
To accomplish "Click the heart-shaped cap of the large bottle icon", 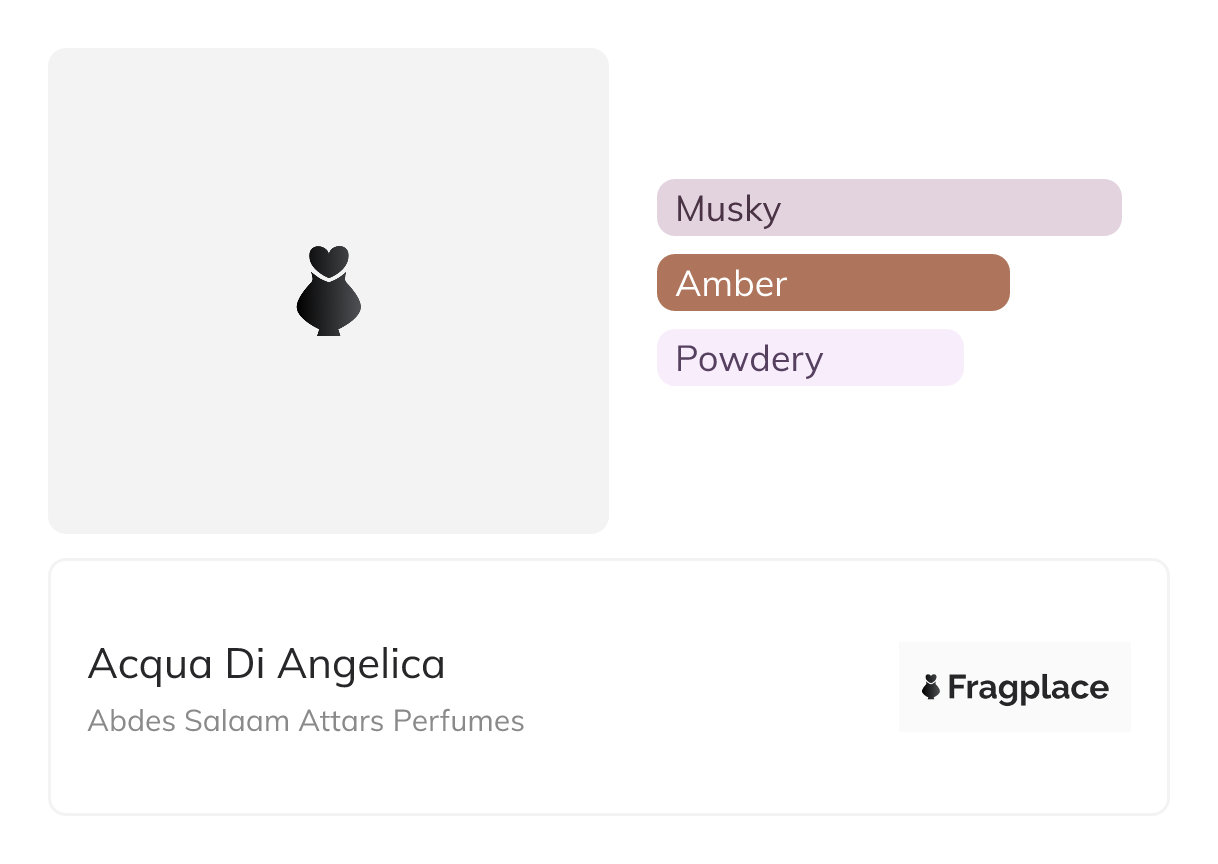I will point(328,260).
